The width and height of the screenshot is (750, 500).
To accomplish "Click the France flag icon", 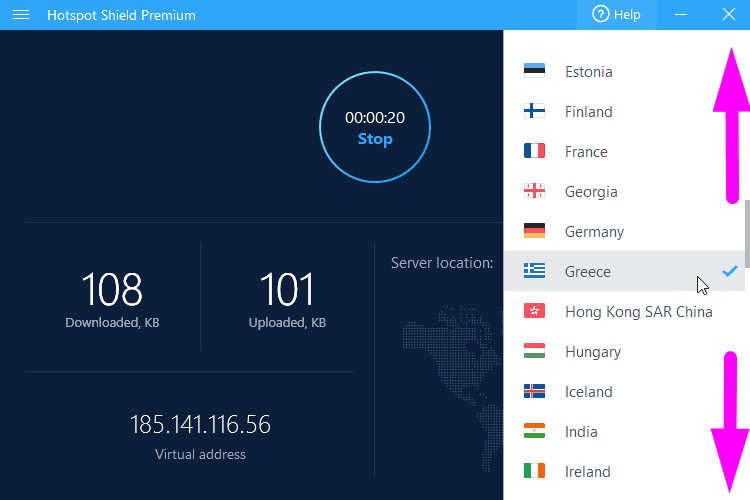I will (x=534, y=151).
